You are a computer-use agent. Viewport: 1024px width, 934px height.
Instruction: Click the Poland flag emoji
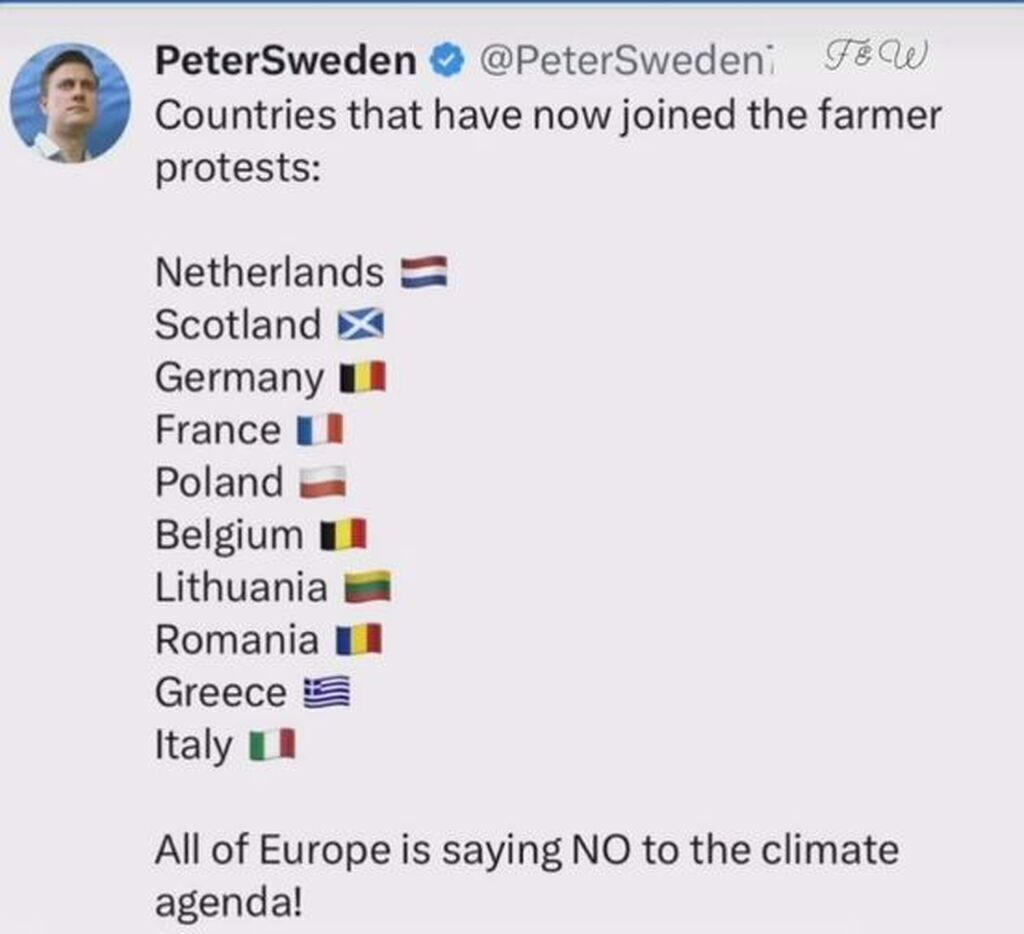click(x=323, y=482)
